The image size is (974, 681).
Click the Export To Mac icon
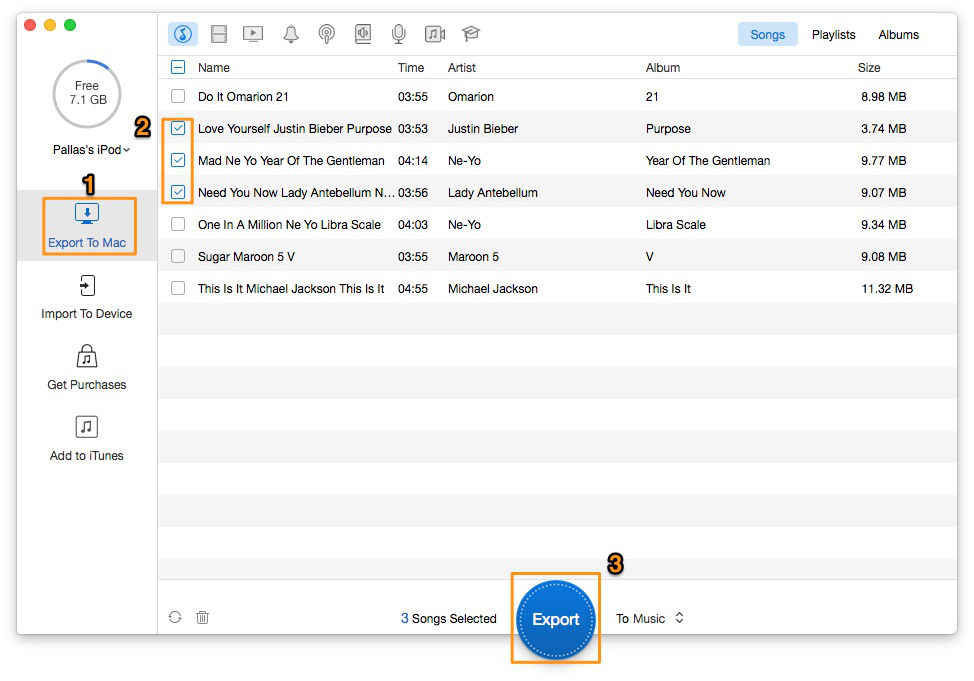(x=87, y=214)
